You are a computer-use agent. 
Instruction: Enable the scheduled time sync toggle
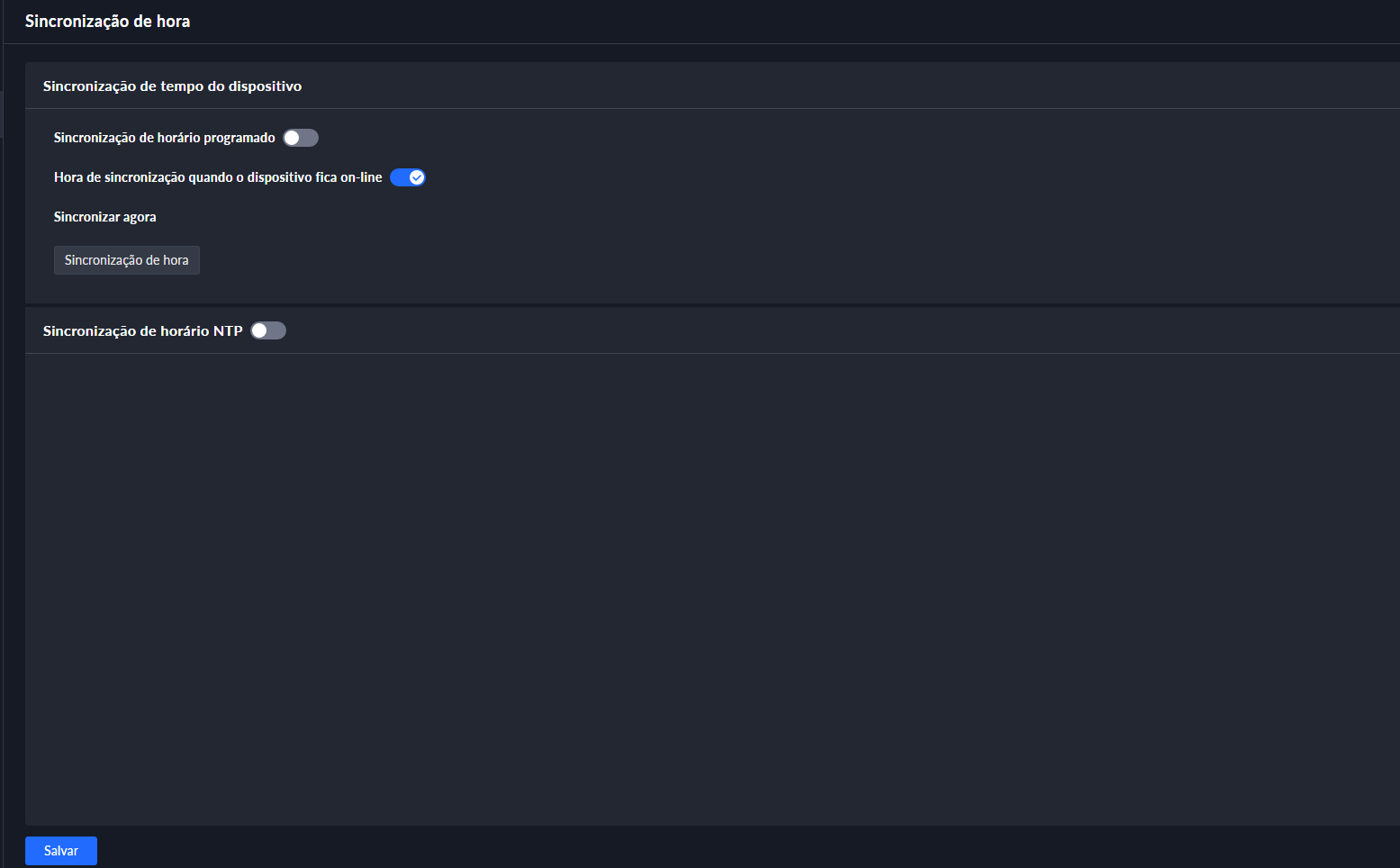point(301,138)
